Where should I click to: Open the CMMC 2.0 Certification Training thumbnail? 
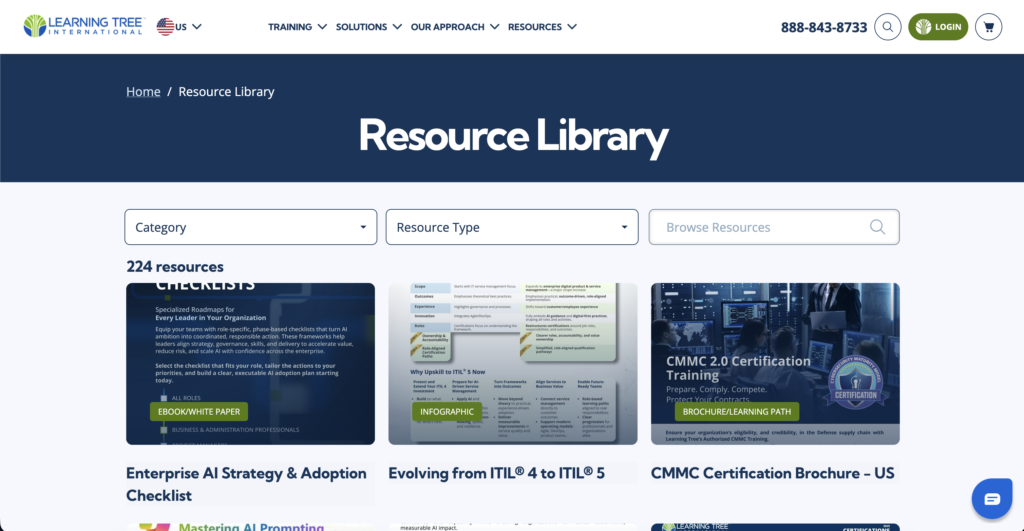tap(775, 364)
